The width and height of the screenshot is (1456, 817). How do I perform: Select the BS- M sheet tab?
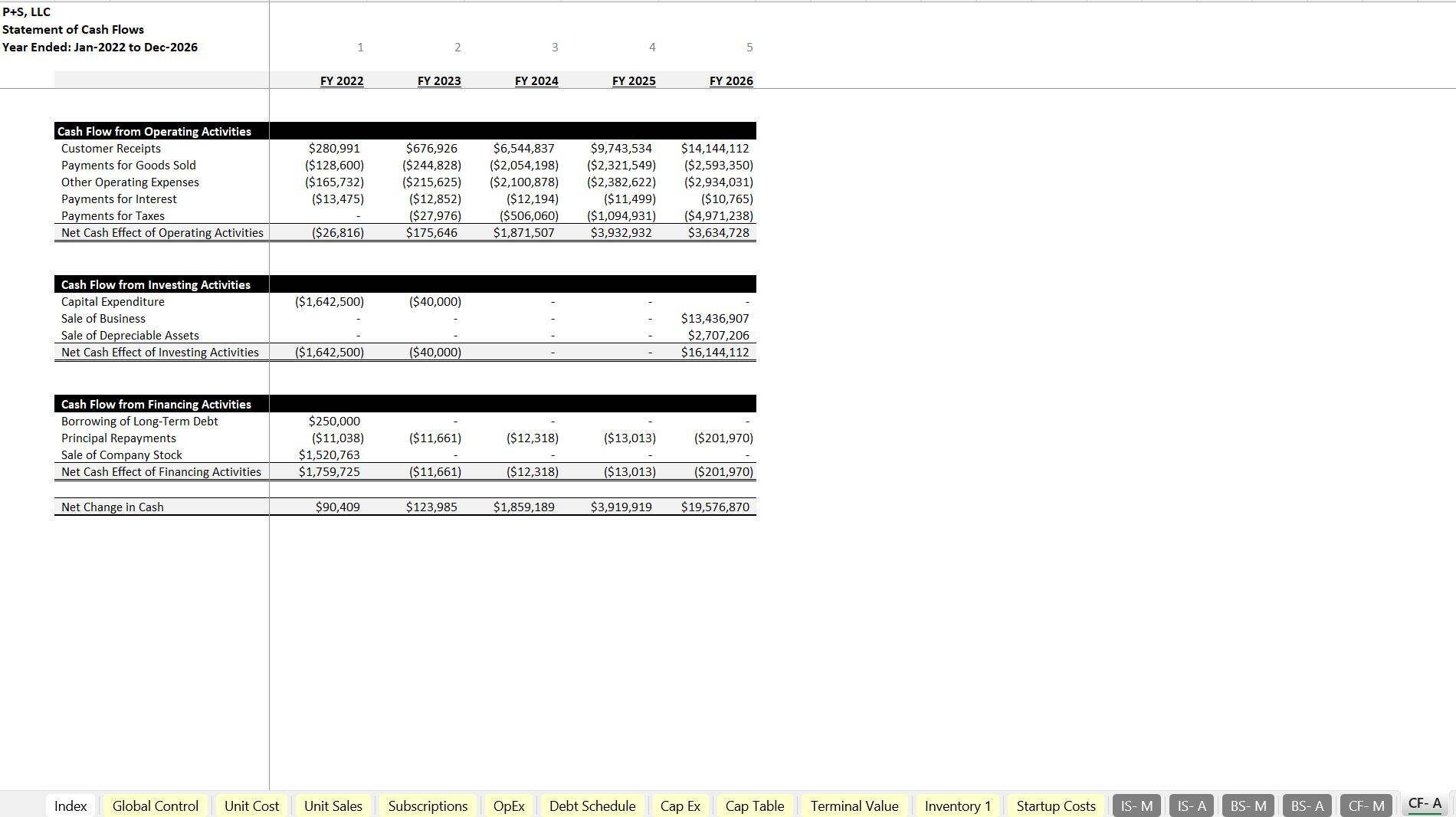pyautogui.click(x=1248, y=806)
